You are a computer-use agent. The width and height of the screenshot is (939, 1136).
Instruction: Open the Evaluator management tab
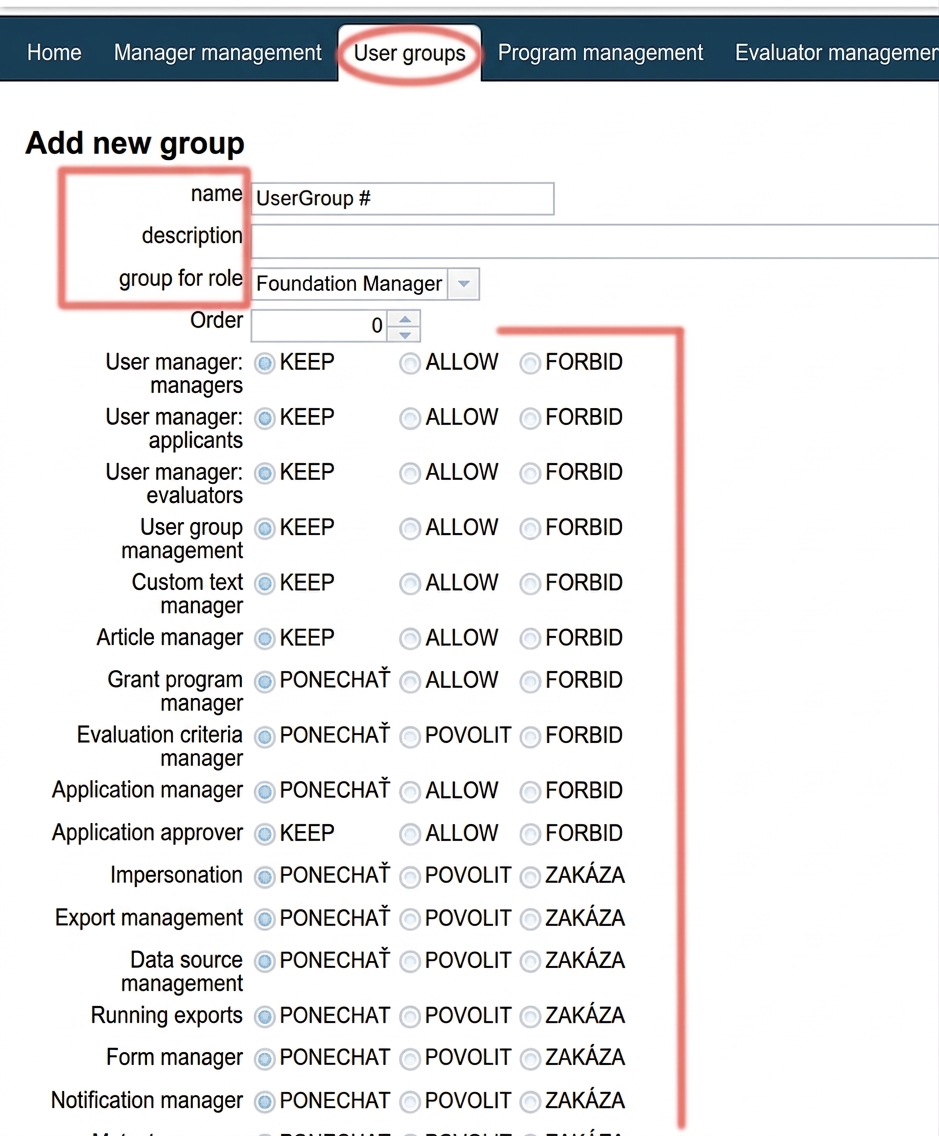pos(836,52)
